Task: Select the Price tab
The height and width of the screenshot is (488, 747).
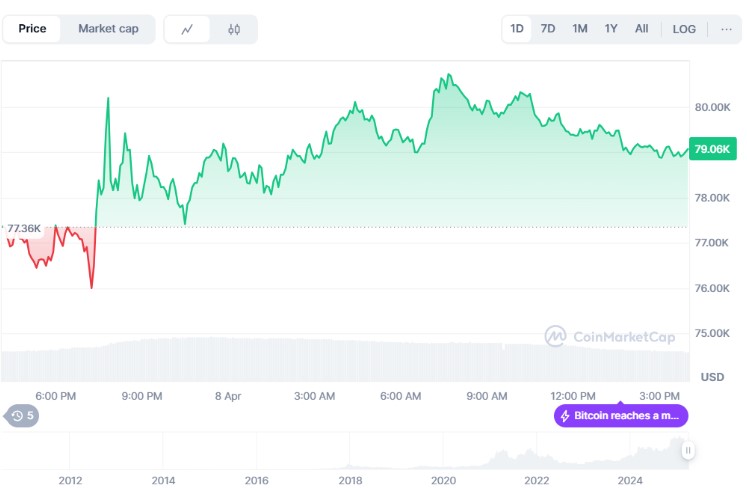Action: coord(32,29)
